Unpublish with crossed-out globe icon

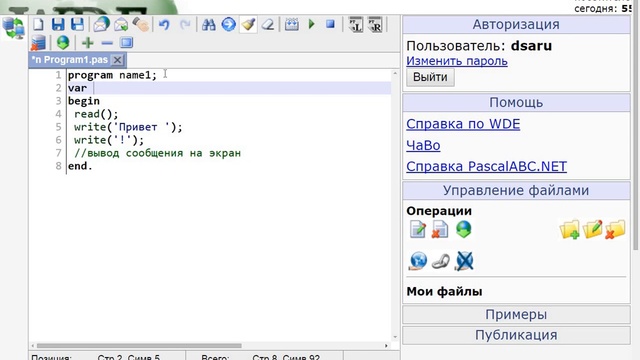point(464,261)
